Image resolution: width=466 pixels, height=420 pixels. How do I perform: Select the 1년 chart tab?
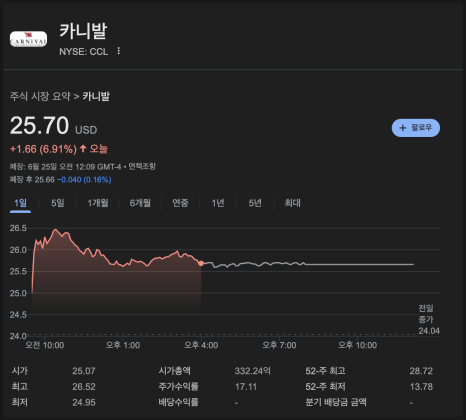tap(218, 203)
